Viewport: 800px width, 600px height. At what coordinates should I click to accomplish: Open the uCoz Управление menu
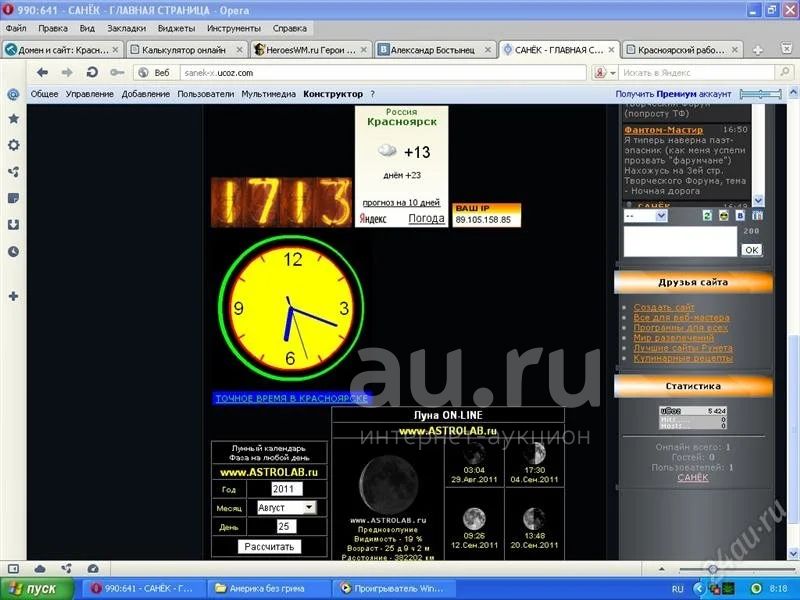[x=90, y=94]
